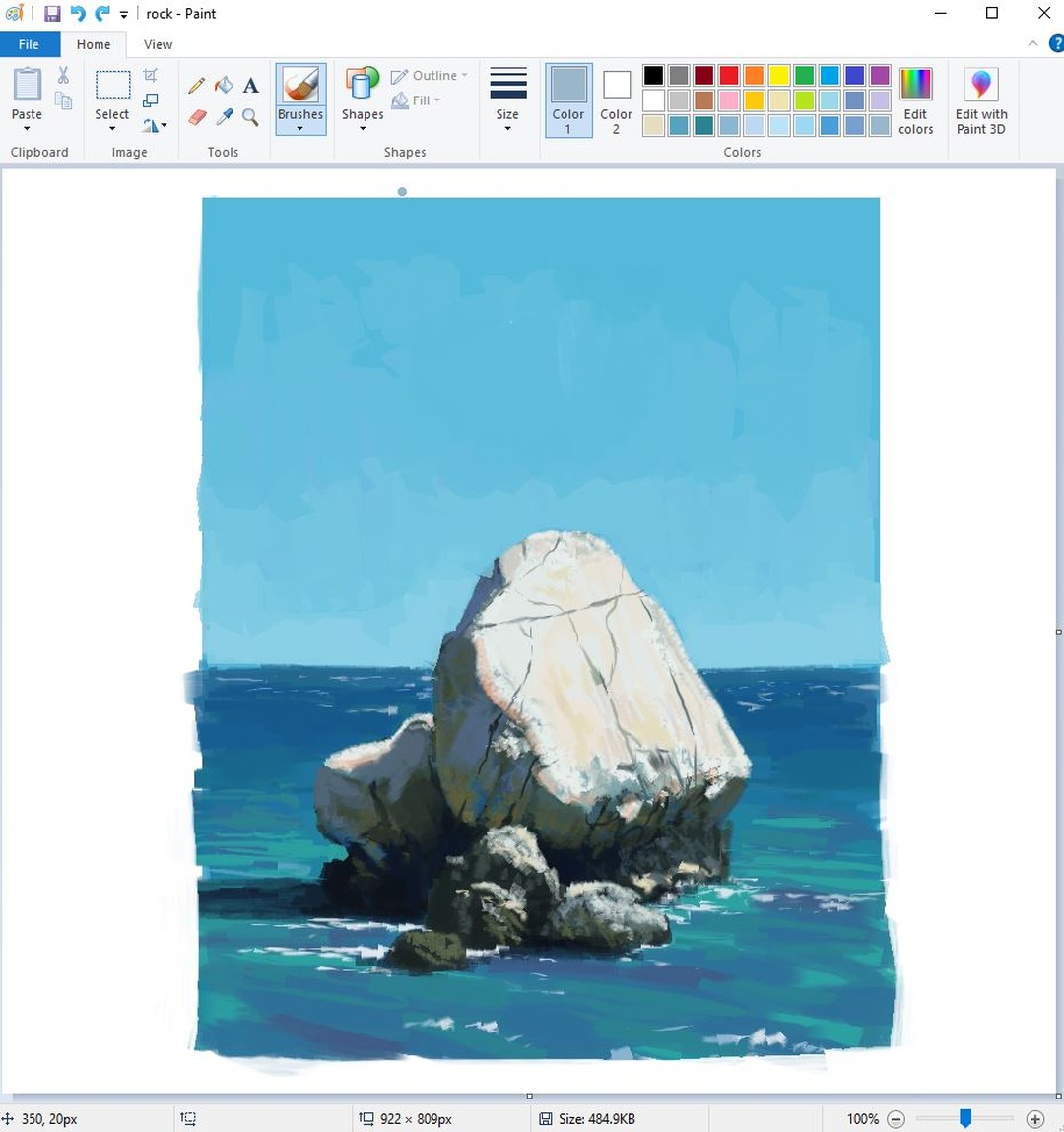Open the shape Fill dropdown
Viewport: 1064px width, 1132px height.
(x=416, y=100)
